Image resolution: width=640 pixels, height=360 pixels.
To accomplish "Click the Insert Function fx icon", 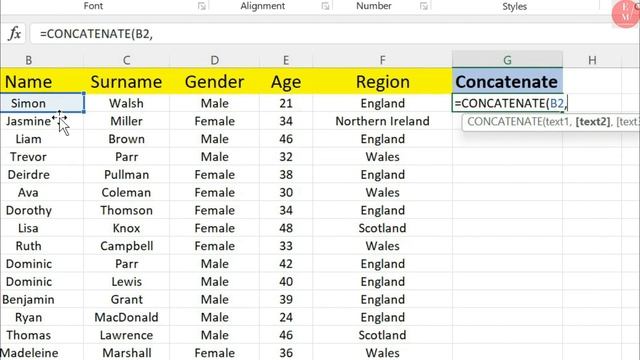I will 15,33.
